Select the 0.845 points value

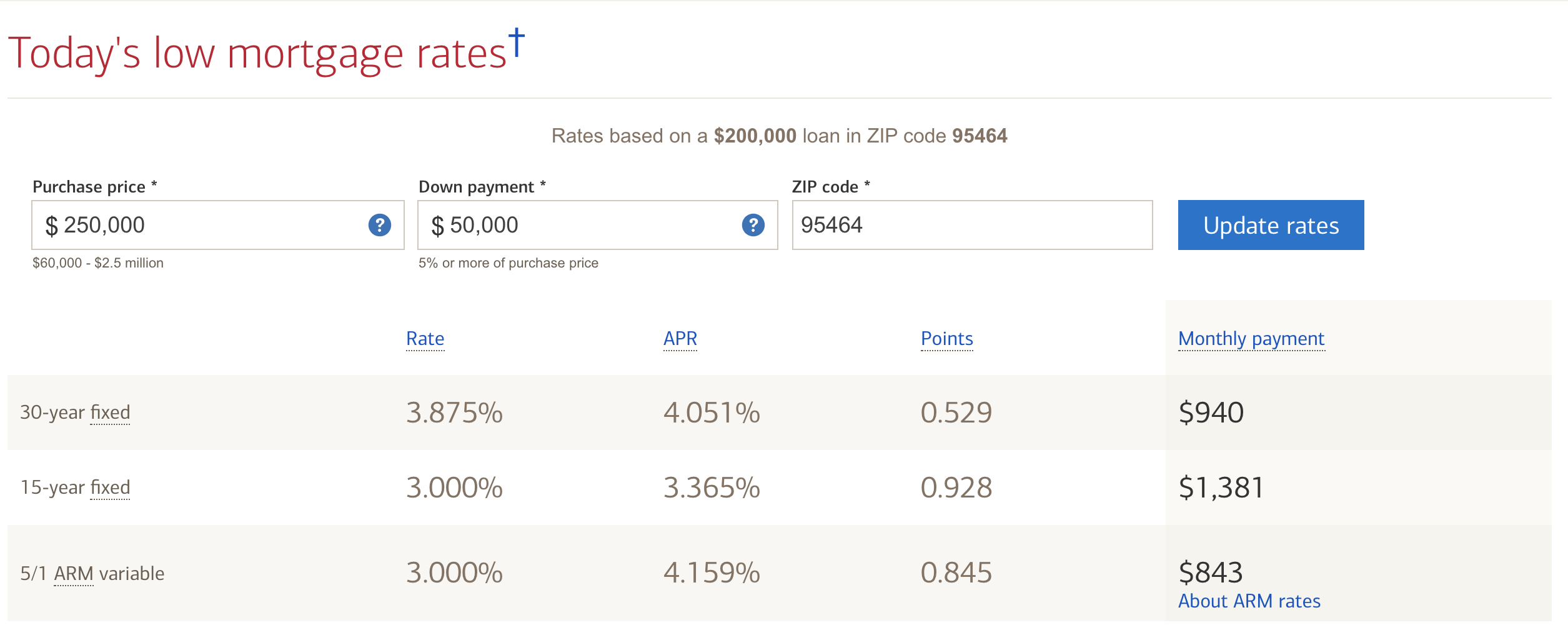coord(956,572)
